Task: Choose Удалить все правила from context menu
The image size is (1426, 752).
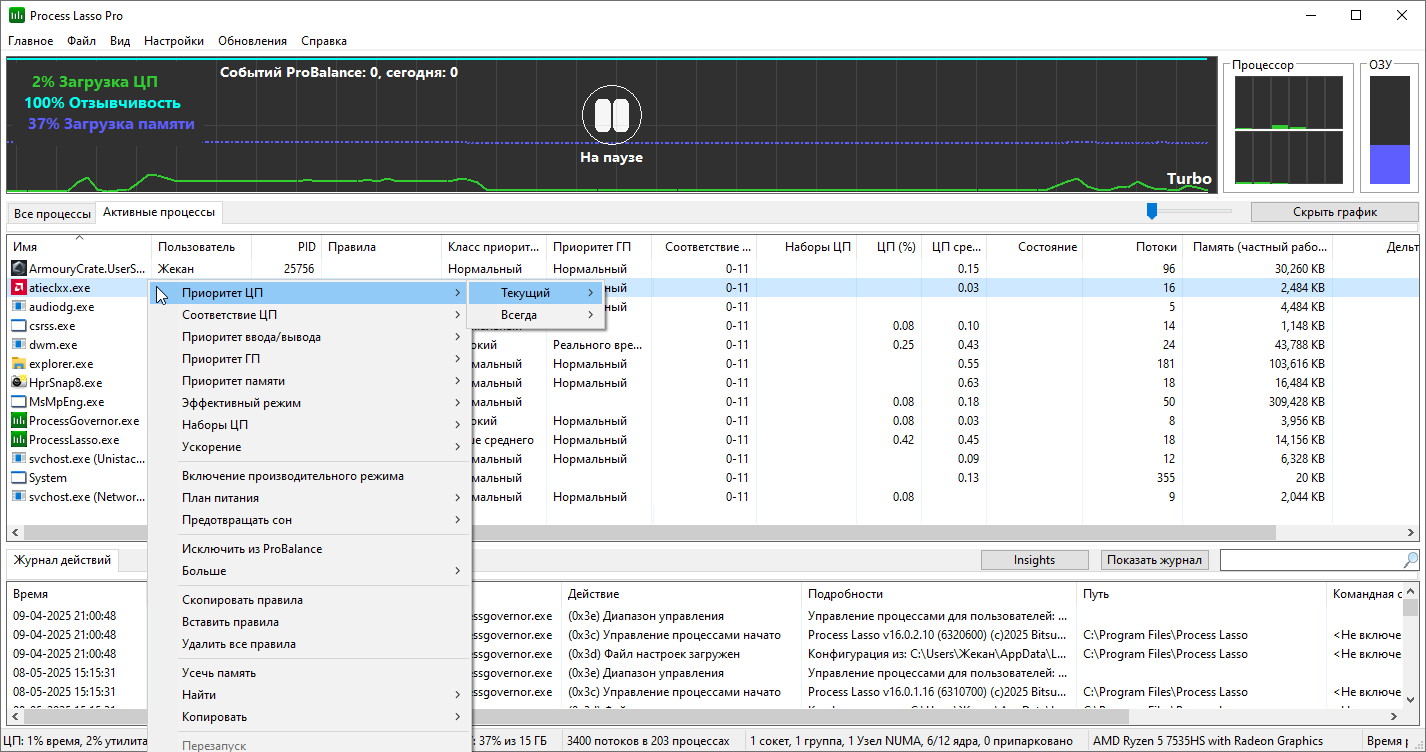Action: click(x=309, y=644)
